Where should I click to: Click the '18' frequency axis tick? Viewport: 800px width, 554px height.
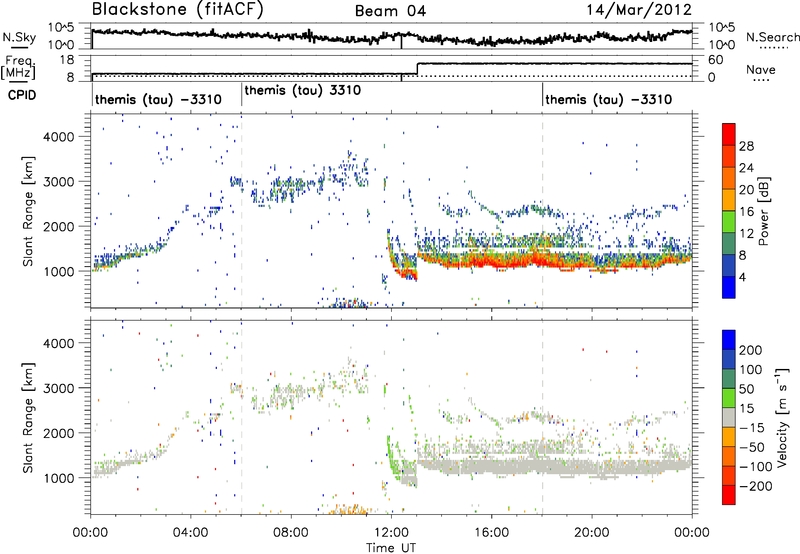pos(67,60)
